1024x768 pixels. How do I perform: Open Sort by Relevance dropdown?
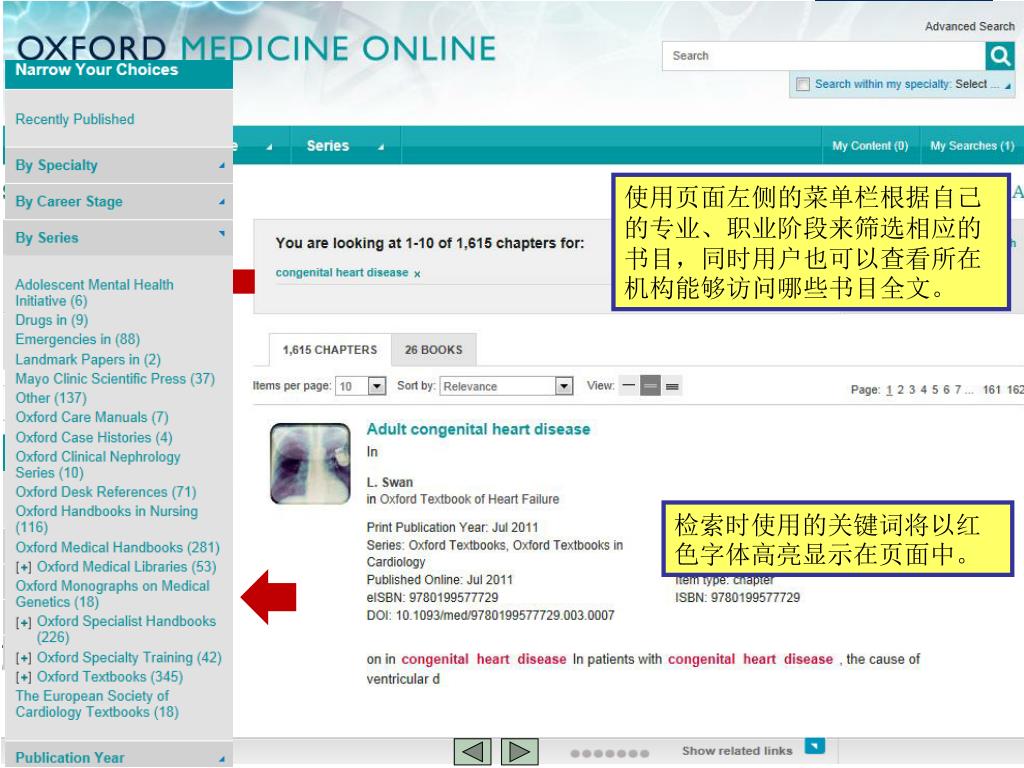[506, 387]
